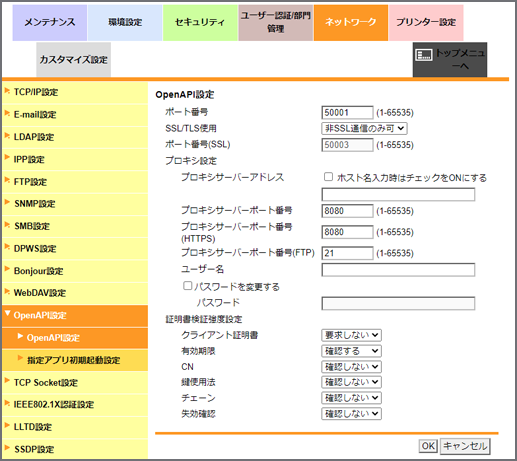Open the クライアント証明書 dropdown

point(351,335)
